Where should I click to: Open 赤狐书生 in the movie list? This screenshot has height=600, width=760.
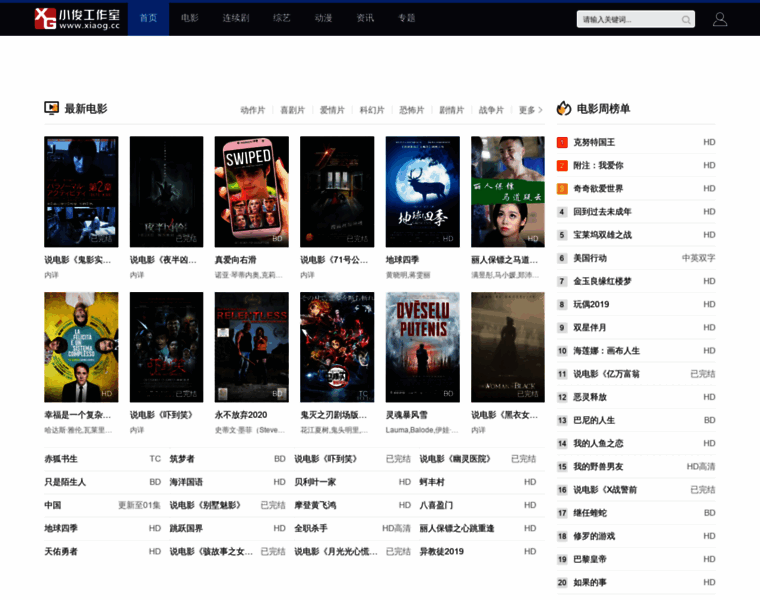pos(61,458)
